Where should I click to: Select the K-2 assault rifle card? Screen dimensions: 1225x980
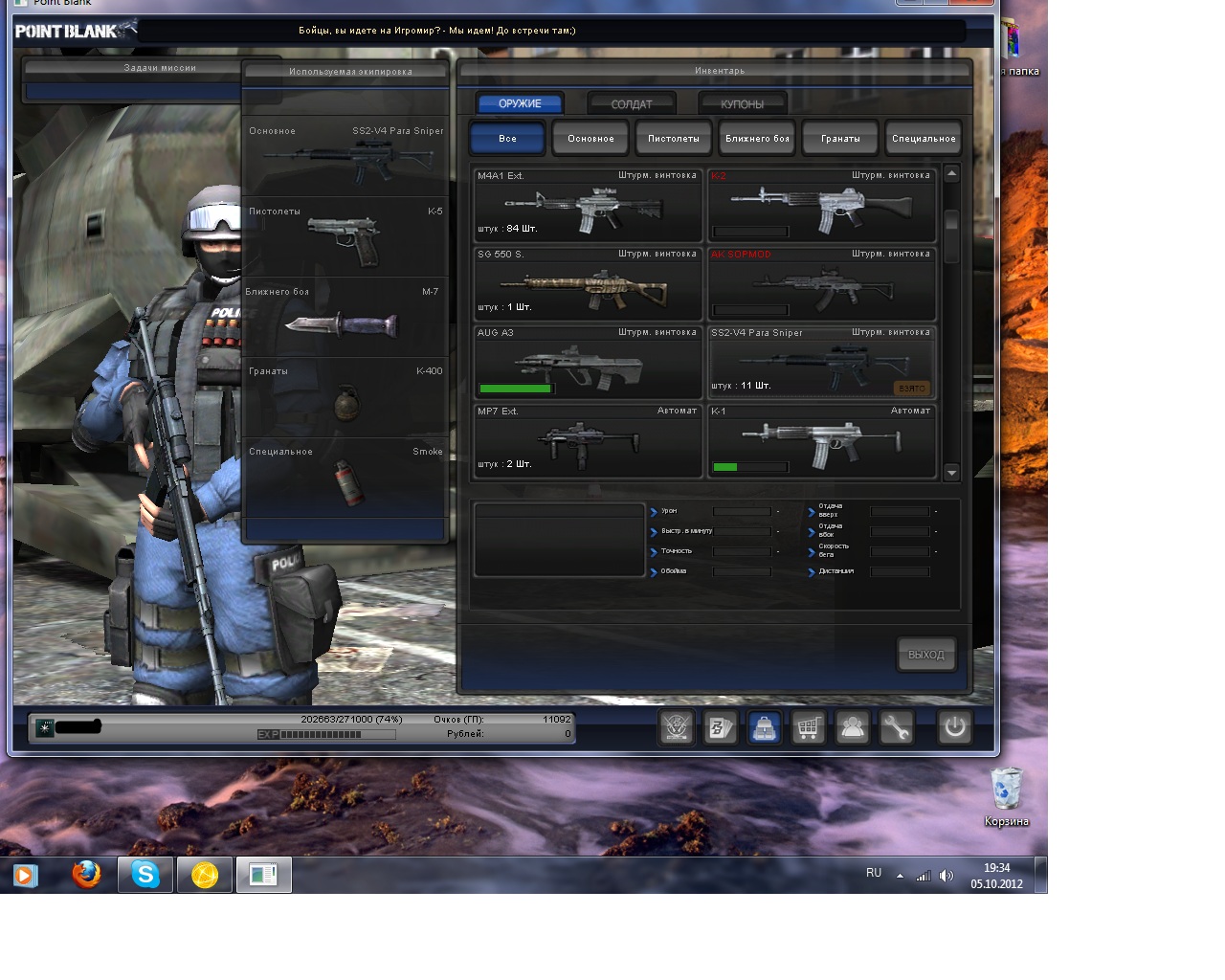pyautogui.click(x=821, y=204)
